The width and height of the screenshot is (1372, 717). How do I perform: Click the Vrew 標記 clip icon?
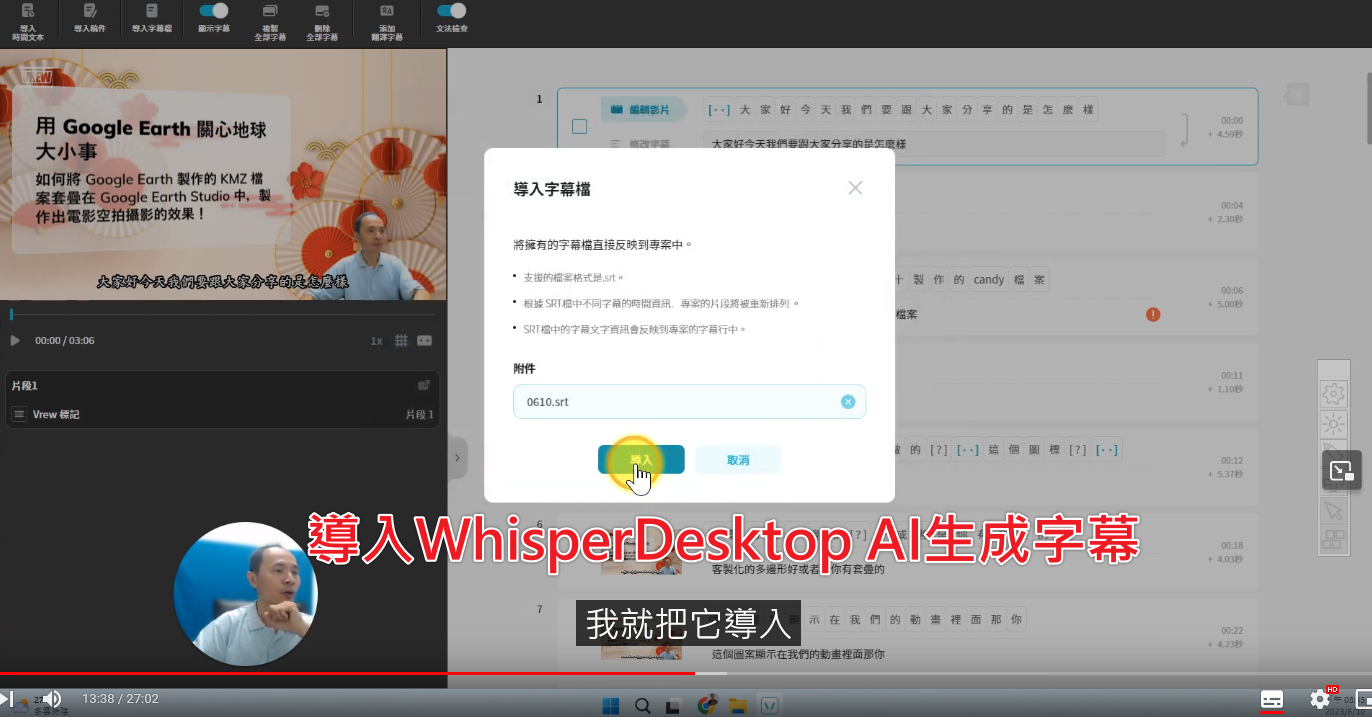point(19,414)
